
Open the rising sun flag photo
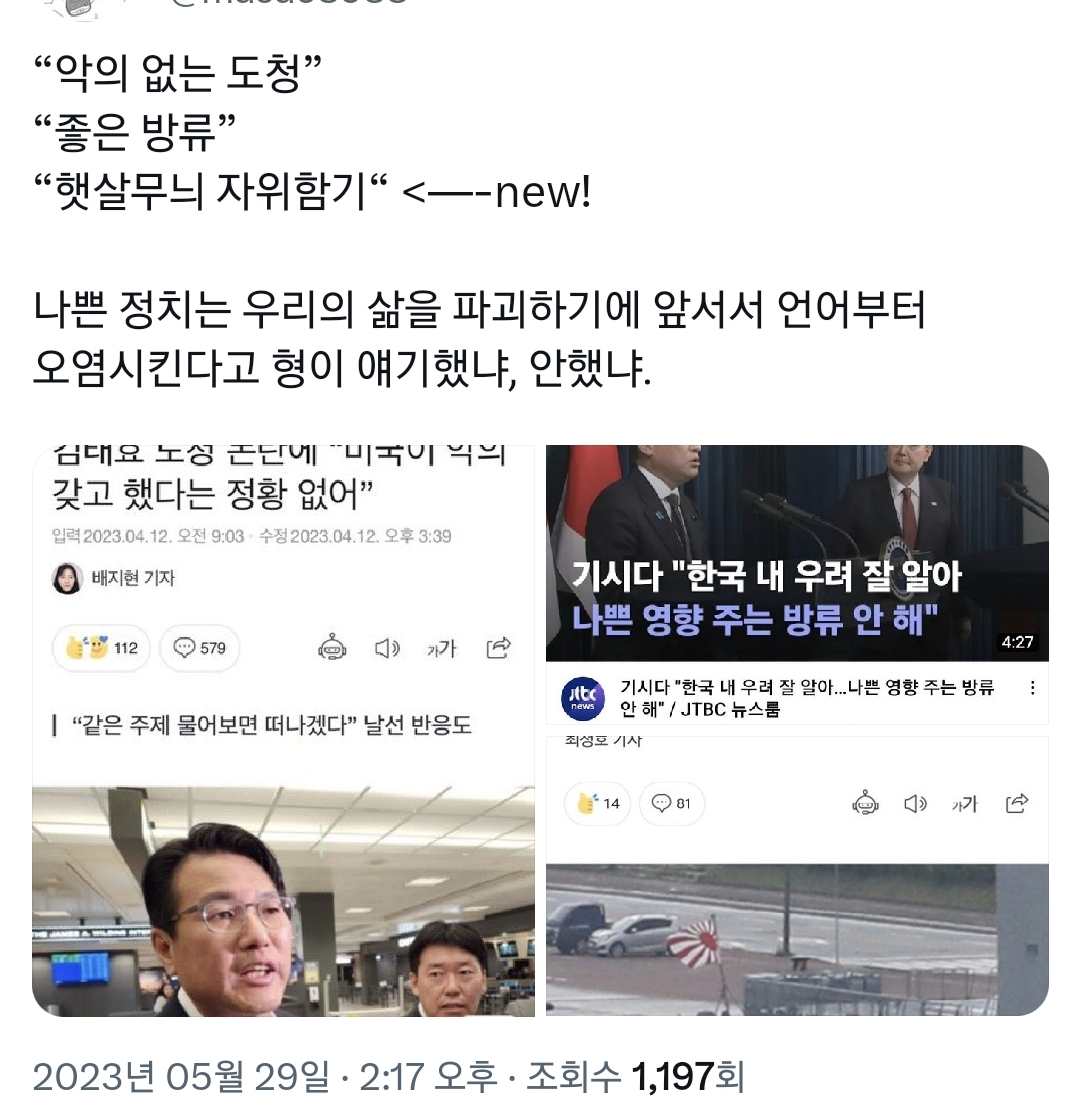coord(797,939)
